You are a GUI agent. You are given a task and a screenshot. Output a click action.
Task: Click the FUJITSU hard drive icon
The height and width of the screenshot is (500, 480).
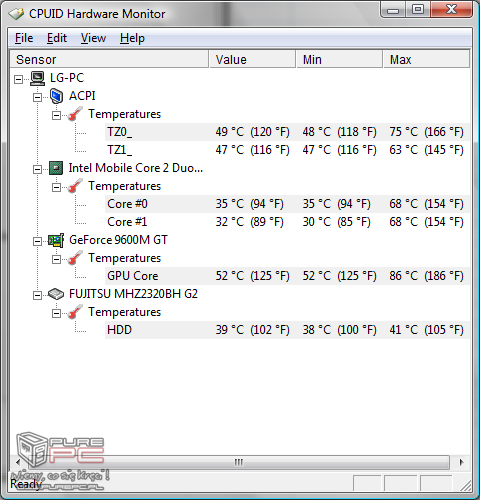click(x=56, y=294)
